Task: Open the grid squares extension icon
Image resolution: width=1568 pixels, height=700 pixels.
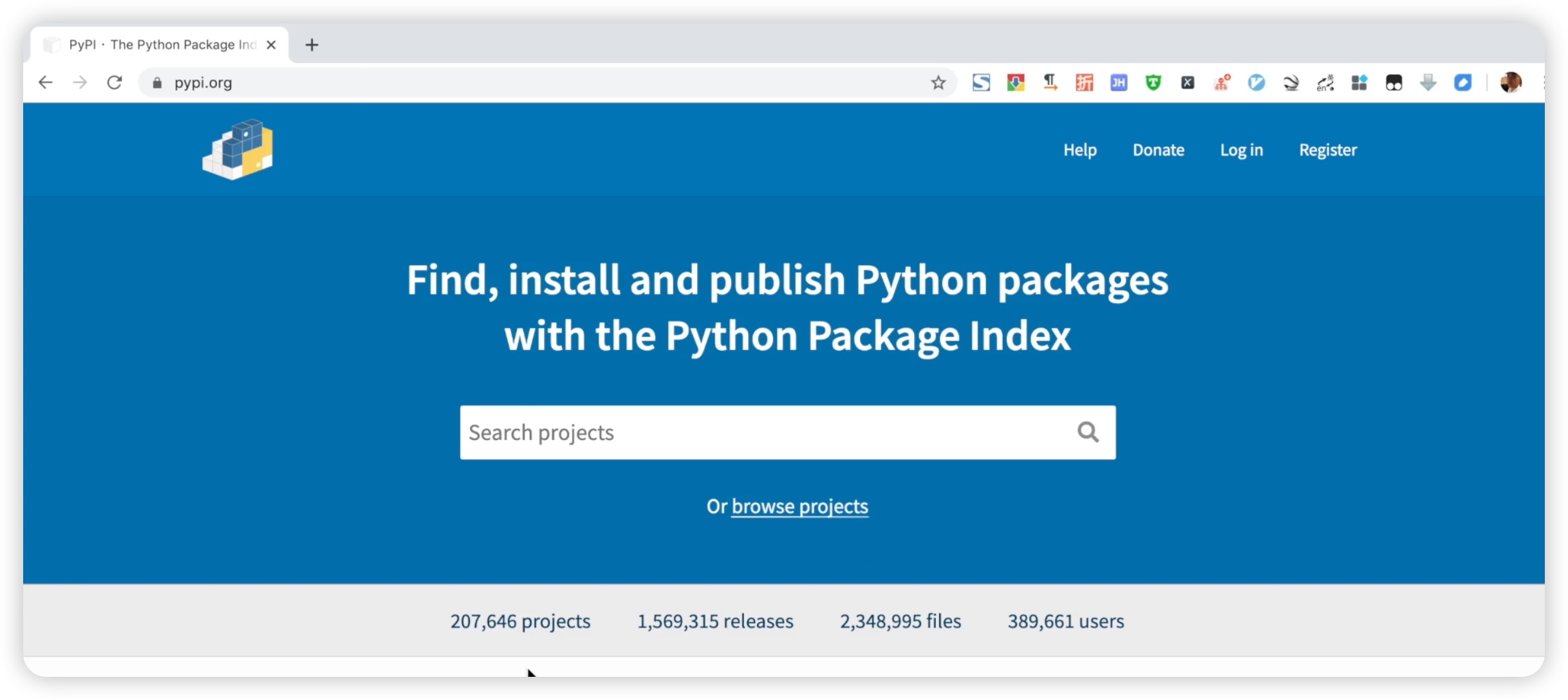Action: (1359, 82)
